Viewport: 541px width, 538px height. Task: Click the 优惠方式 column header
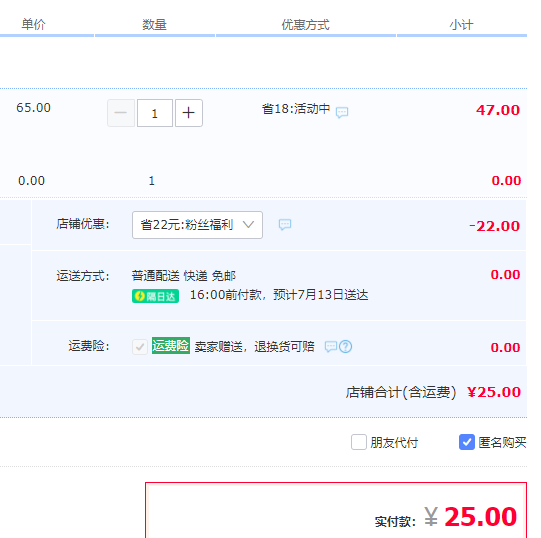[306, 25]
